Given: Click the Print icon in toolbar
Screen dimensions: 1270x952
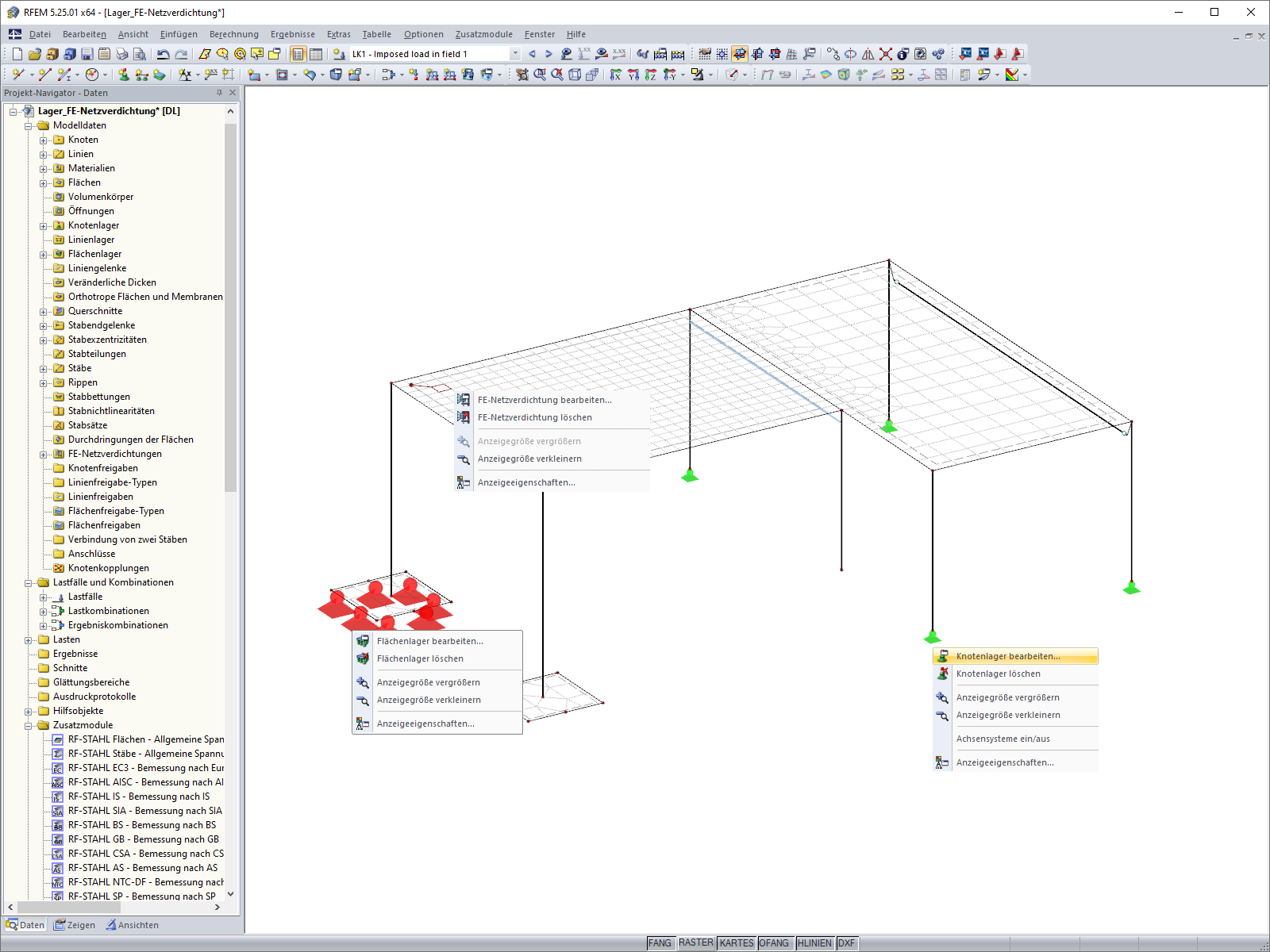Looking at the screenshot, I should point(122,54).
